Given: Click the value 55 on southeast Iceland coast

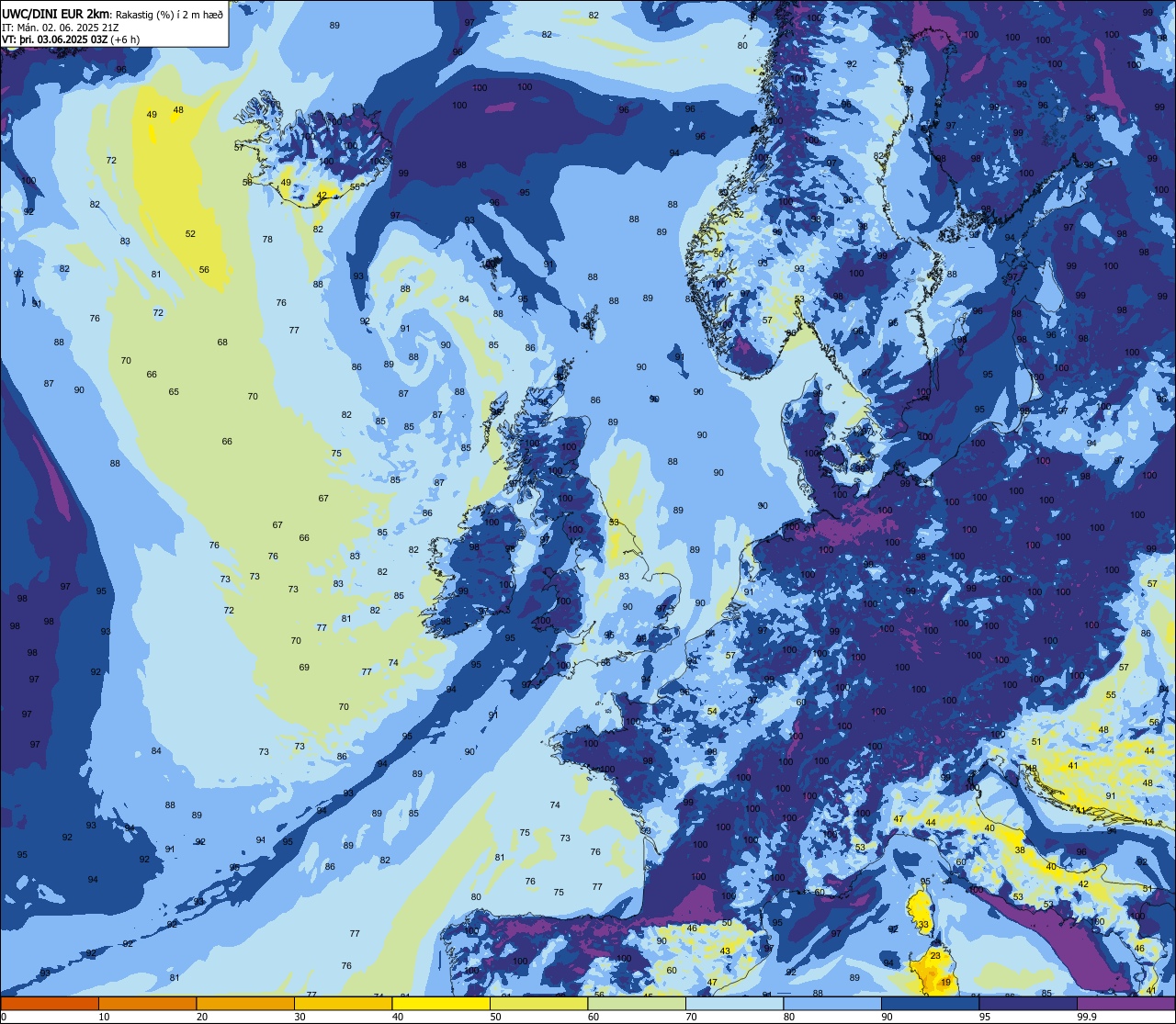Looking at the screenshot, I should coord(356,187).
